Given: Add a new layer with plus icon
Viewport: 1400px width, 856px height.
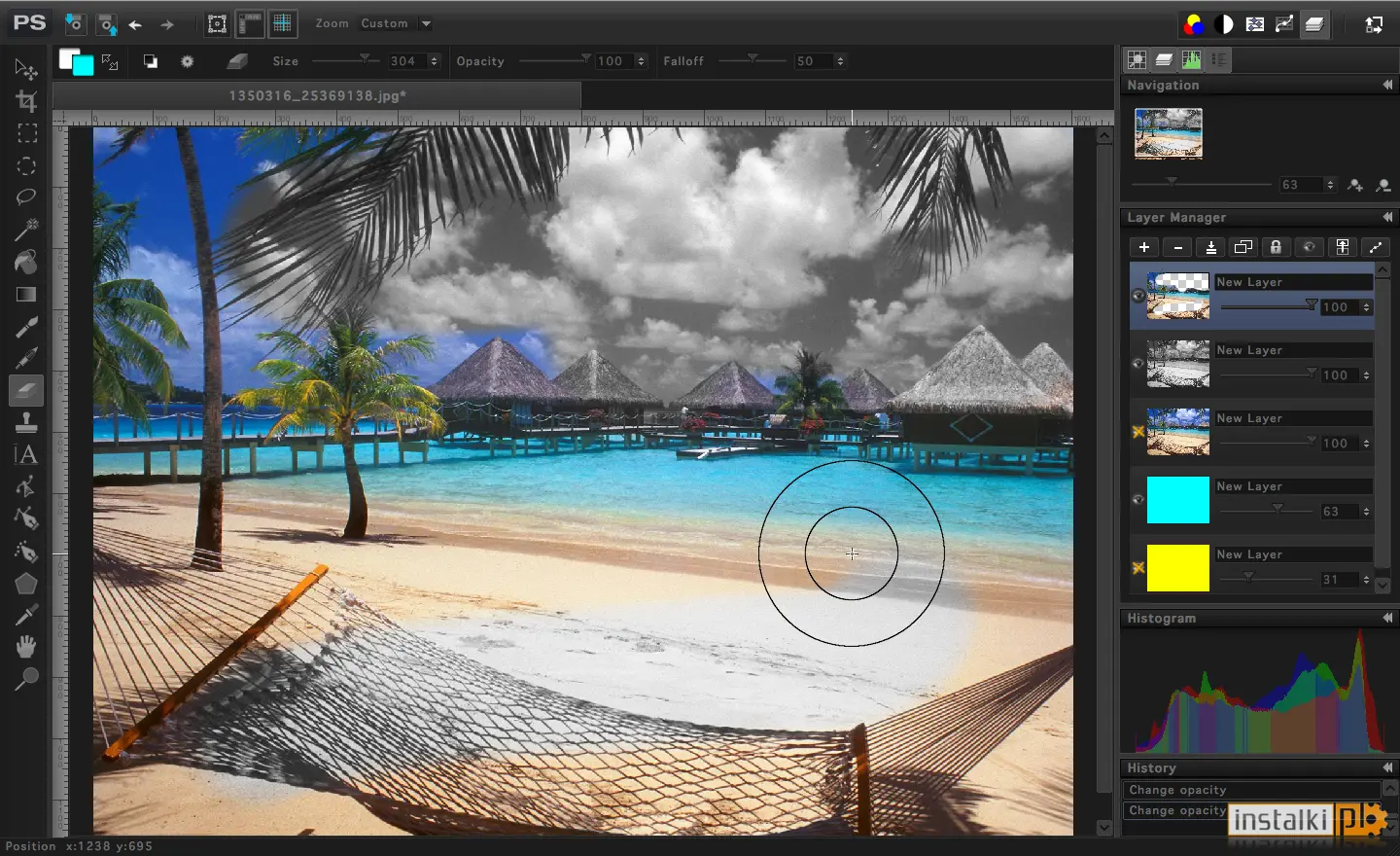Looking at the screenshot, I should tap(1144, 247).
